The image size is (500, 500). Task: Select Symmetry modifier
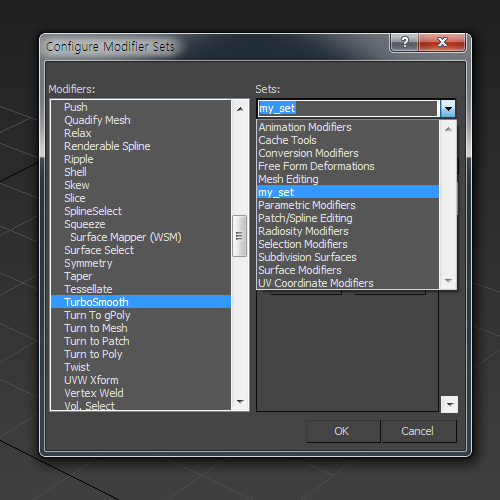(141, 263)
